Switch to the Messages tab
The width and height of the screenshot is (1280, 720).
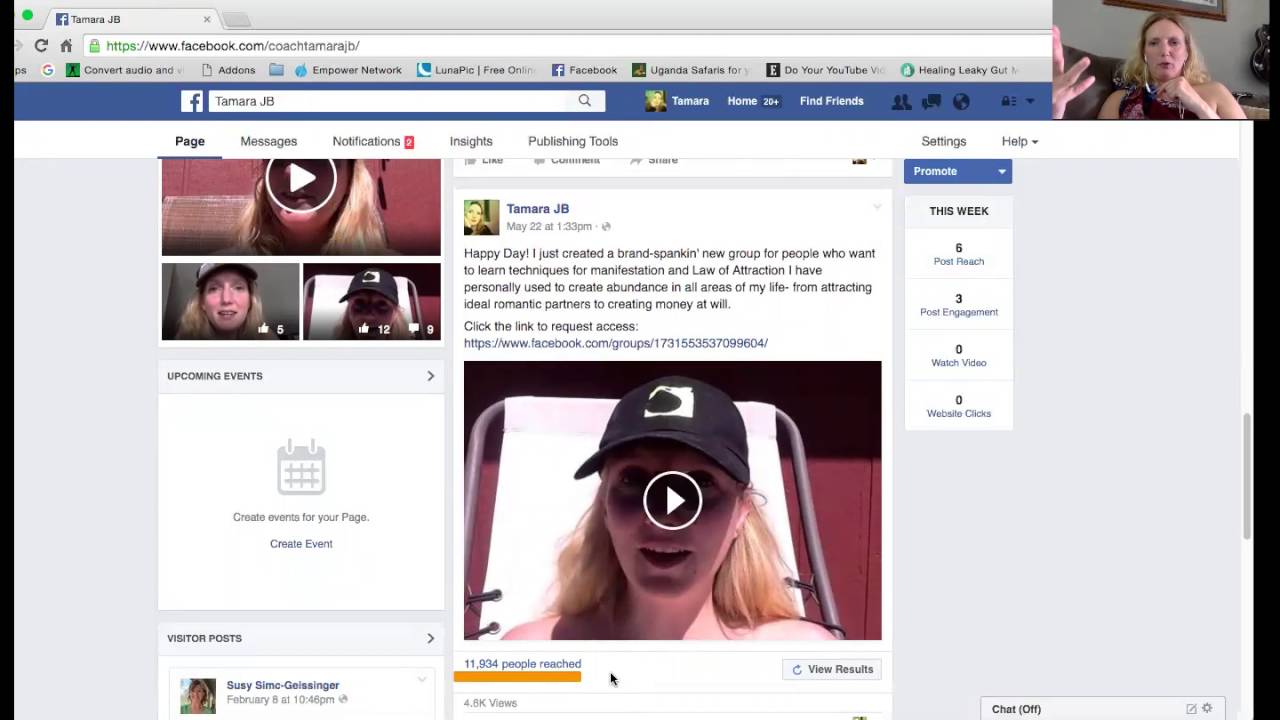pos(268,141)
